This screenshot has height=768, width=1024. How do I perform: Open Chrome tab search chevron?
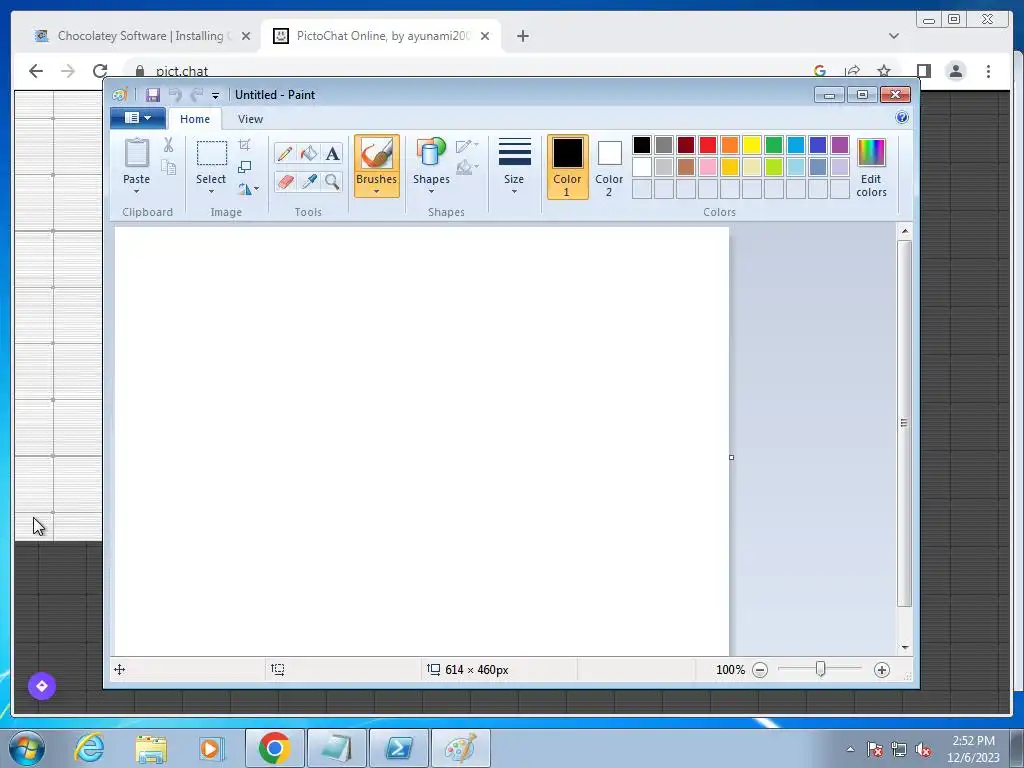tap(893, 36)
